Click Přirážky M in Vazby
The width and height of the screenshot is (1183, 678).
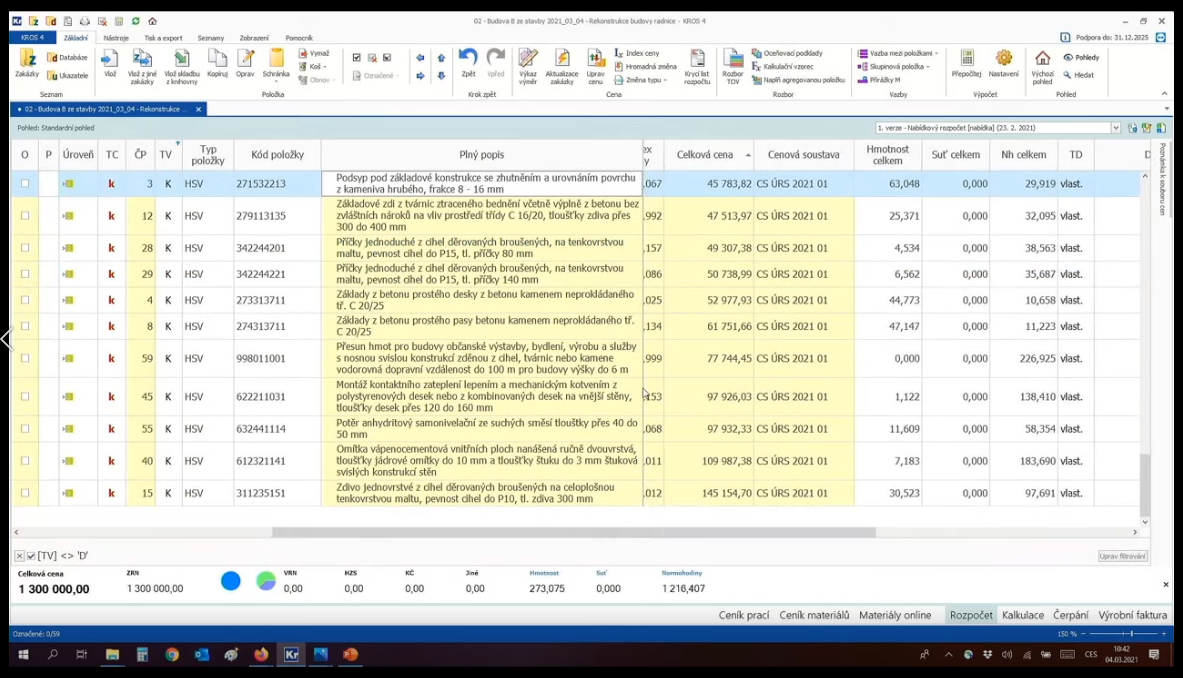pos(879,80)
